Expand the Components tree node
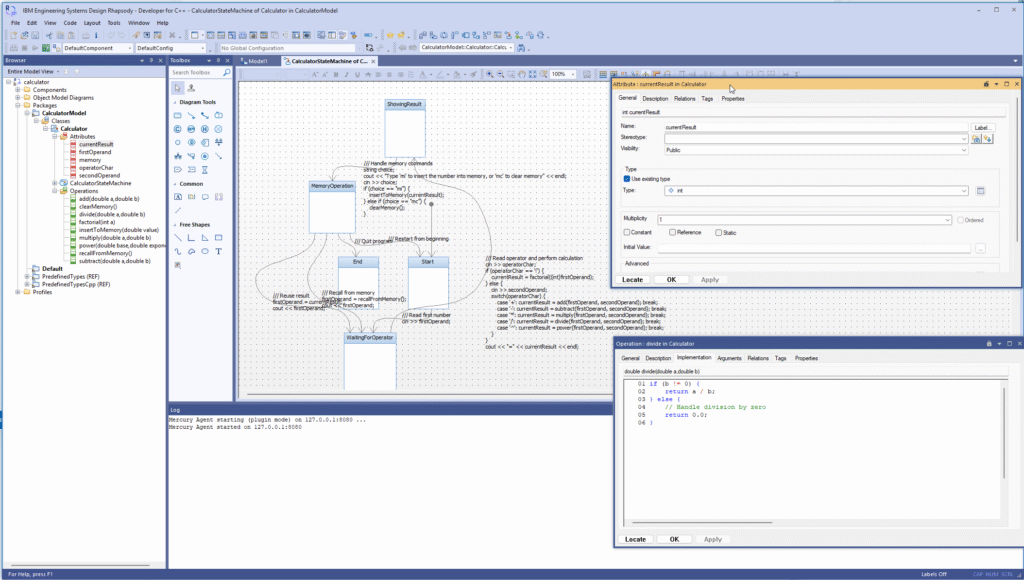The width and height of the screenshot is (1024, 580). click(x=18, y=90)
